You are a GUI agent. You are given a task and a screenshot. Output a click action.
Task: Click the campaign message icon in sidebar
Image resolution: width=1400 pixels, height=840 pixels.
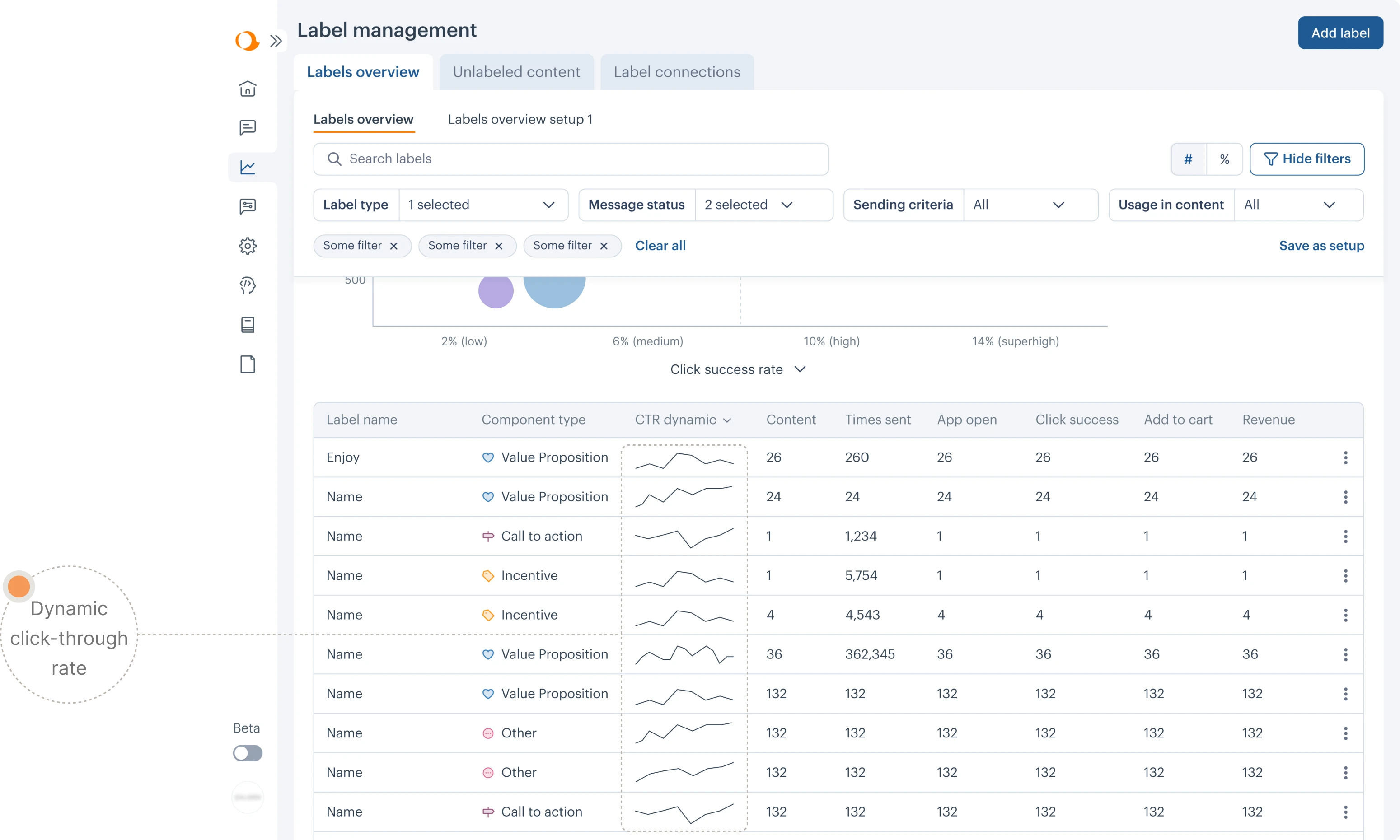pos(248,206)
